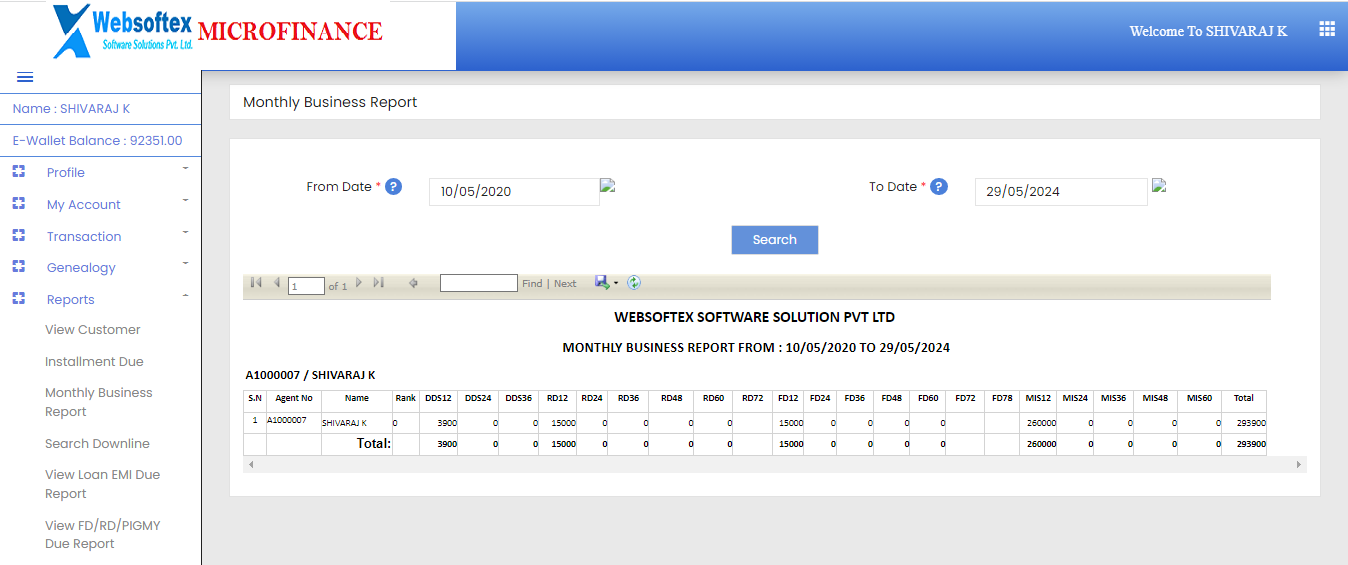Click the find text box in report toolbar
This screenshot has width=1348, height=565.
(479, 283)
